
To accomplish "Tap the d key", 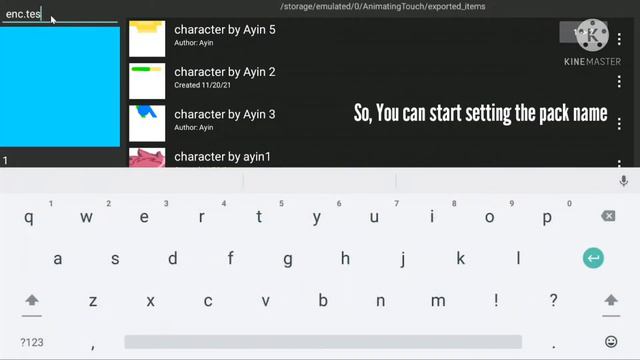I will (173, 259).
